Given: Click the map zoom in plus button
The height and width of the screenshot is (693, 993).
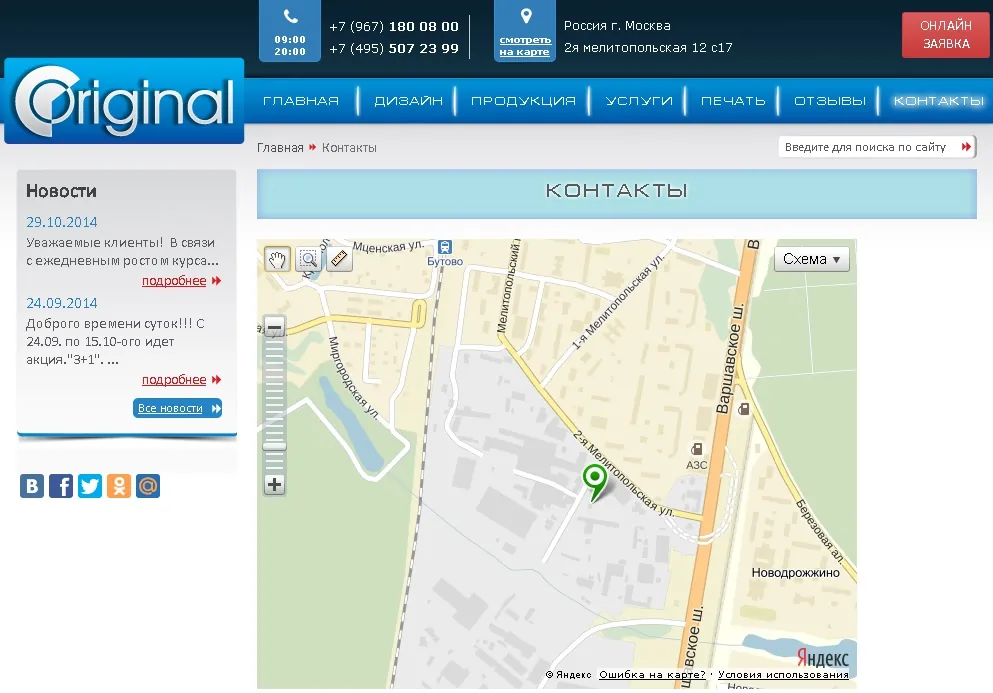Looking at the screenshot, I should coord(274,485).
